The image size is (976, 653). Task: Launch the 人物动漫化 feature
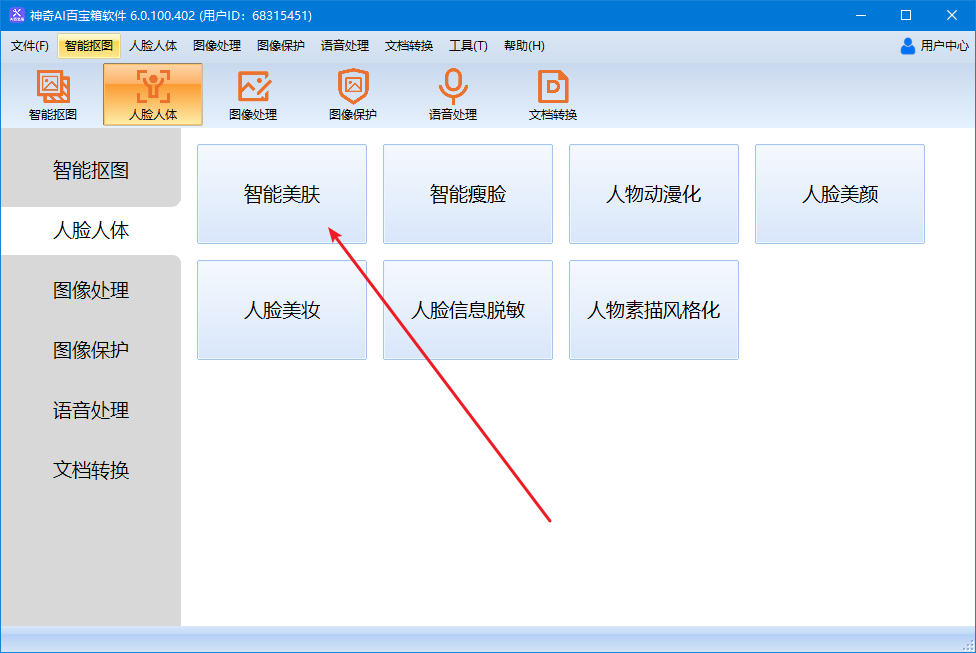[x=654, y=194]
